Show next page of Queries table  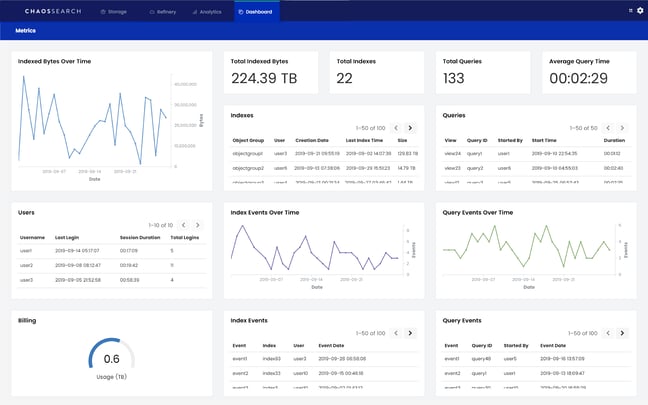622,128
